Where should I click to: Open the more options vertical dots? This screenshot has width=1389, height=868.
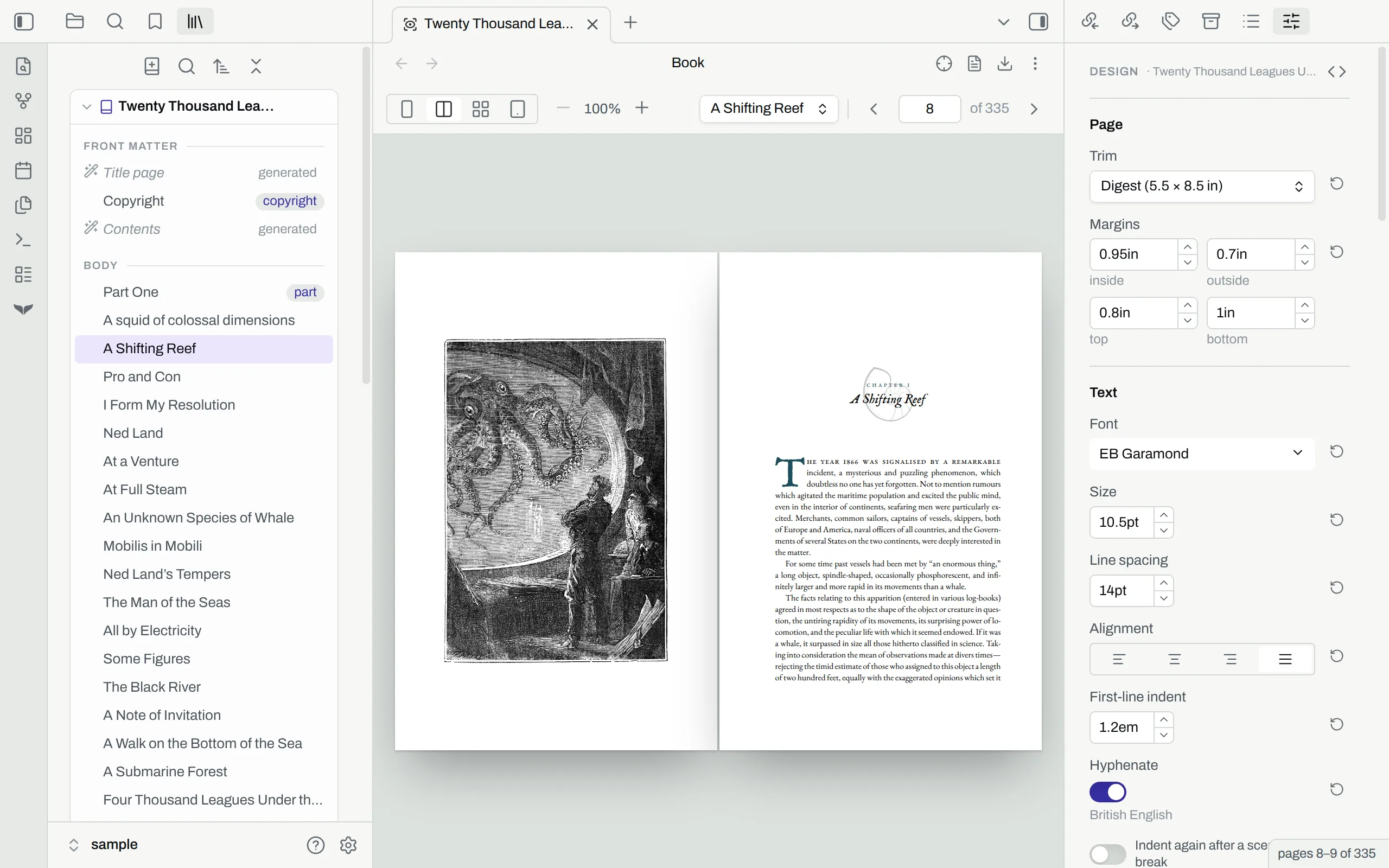coord(1035,63)
